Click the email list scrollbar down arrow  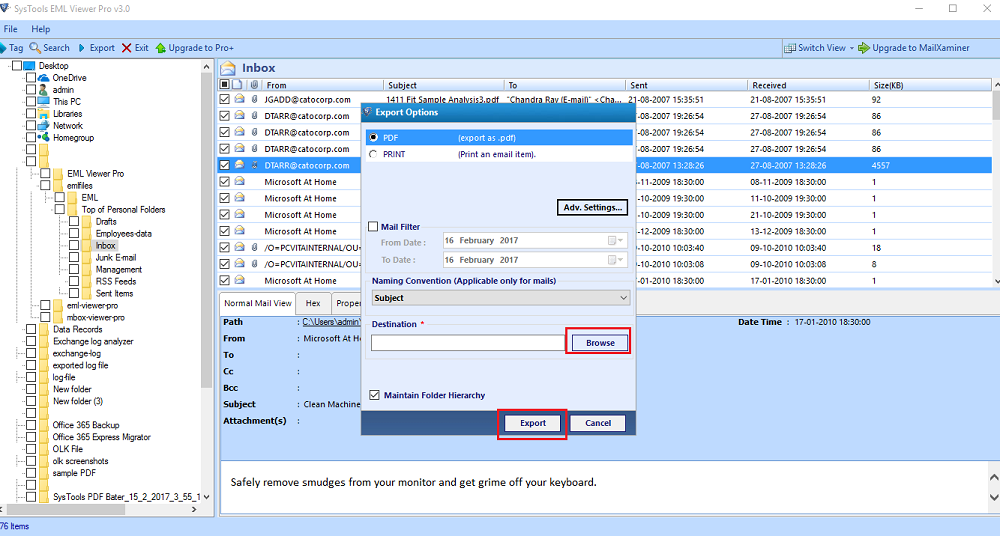click(996, 281)
